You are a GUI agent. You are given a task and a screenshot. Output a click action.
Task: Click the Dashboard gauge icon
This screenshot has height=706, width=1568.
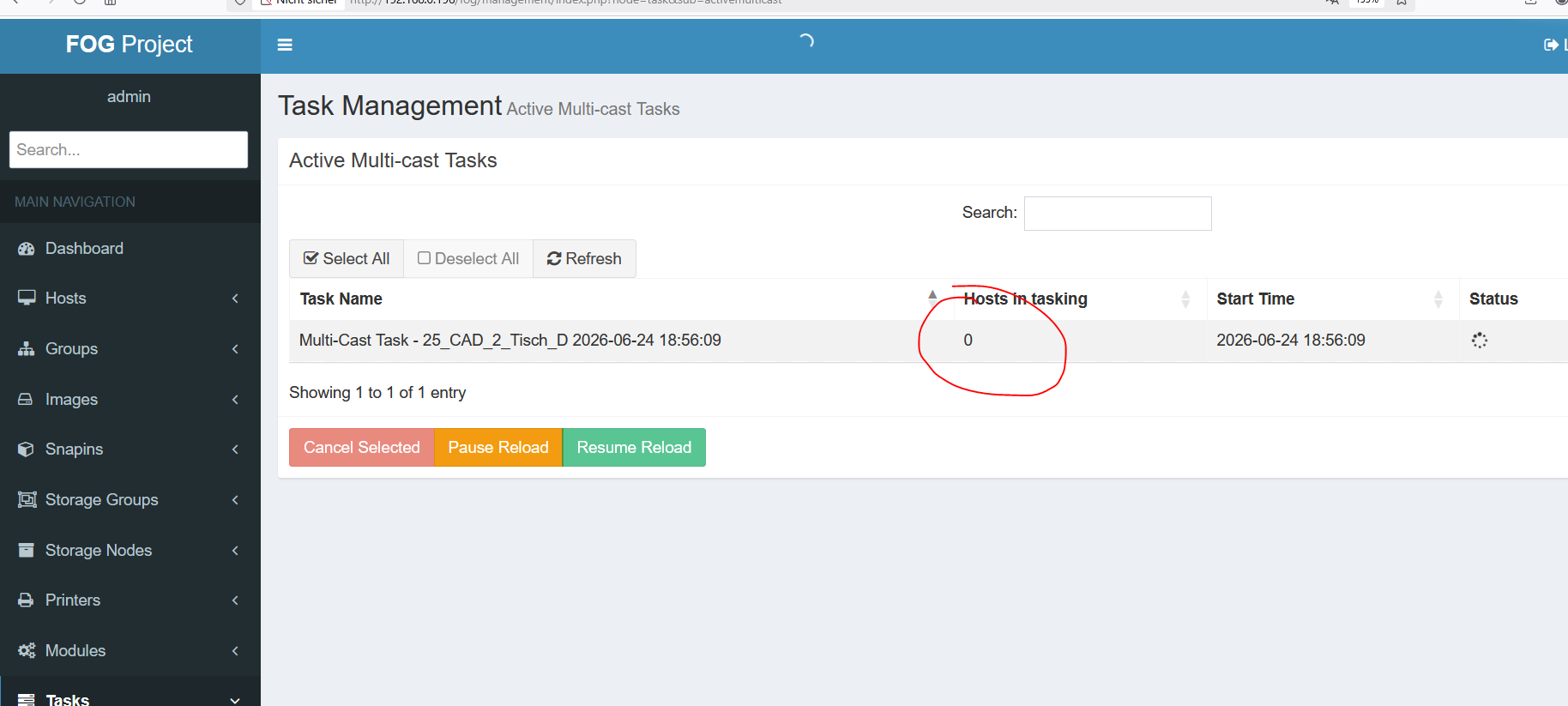[x=27, y=249]
